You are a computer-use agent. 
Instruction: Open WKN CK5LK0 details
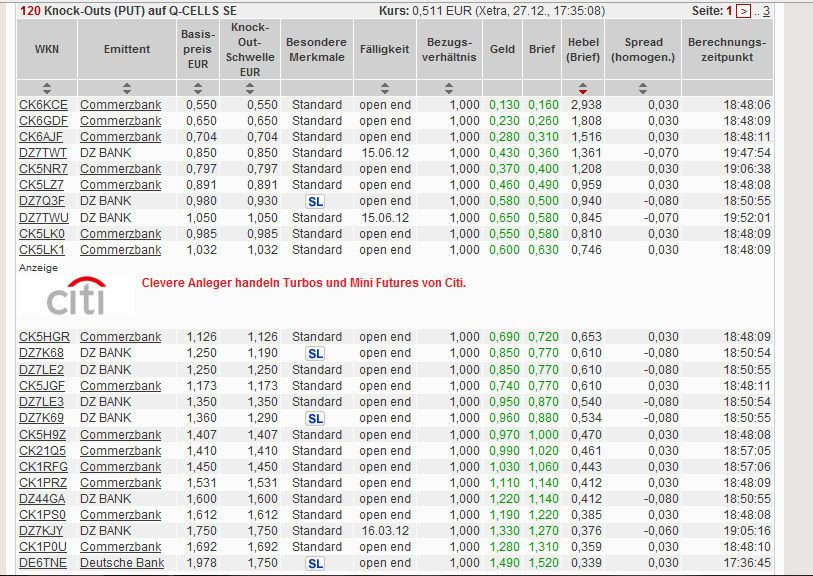[x=42, y=234]
